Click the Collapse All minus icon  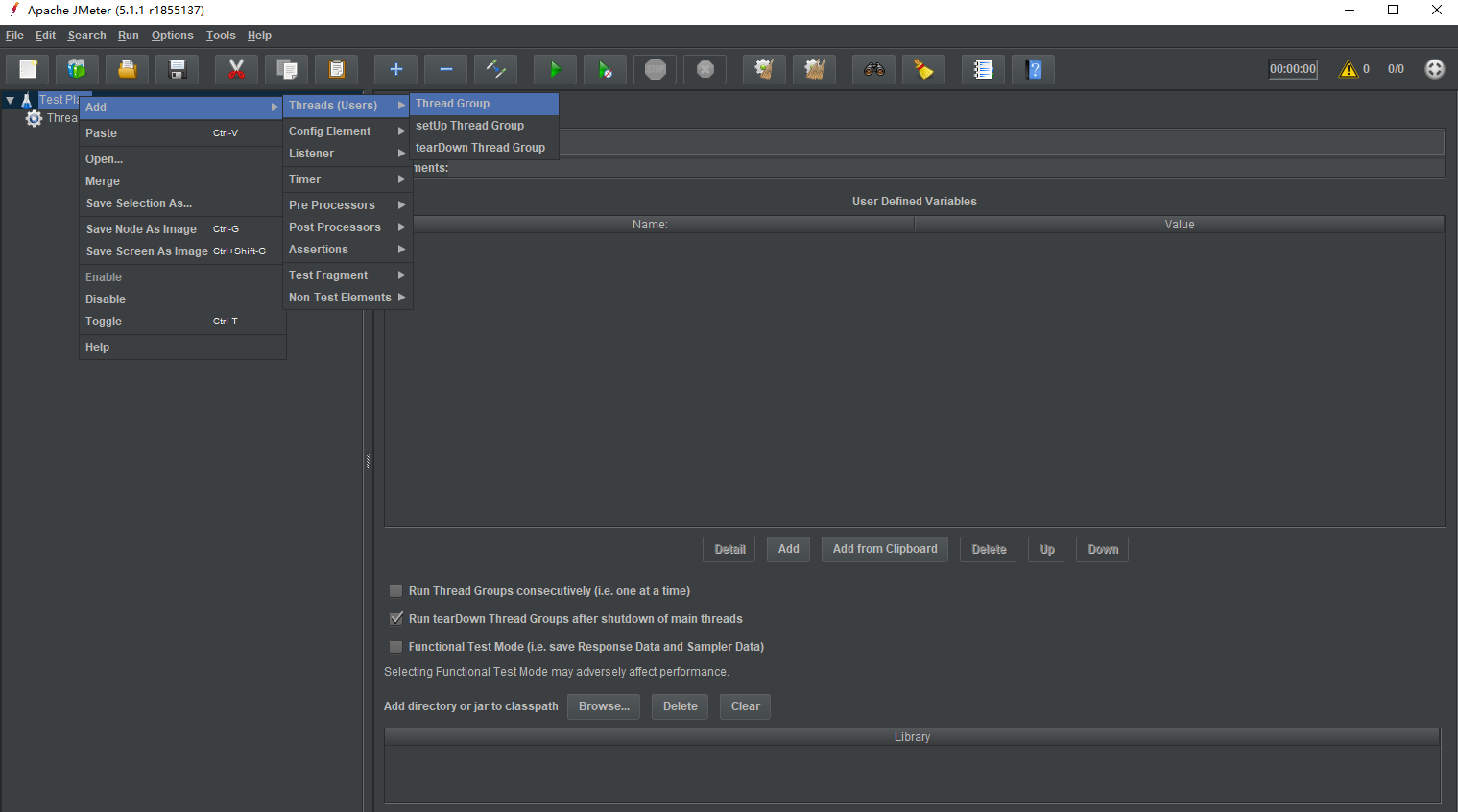[x=445, y=69]
